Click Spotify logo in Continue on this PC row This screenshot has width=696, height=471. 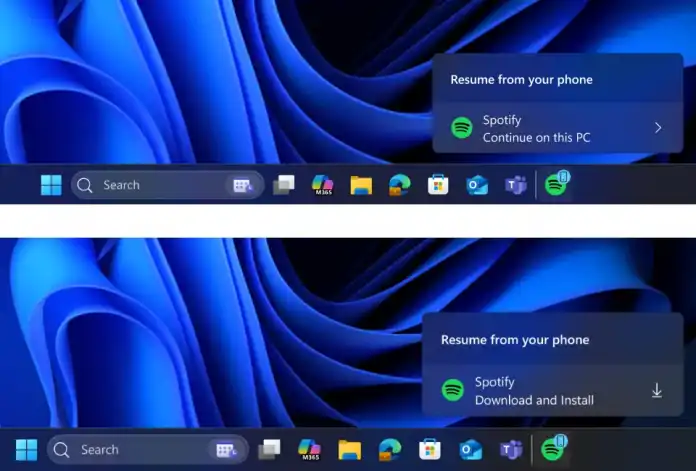click(x=462, y=128)
